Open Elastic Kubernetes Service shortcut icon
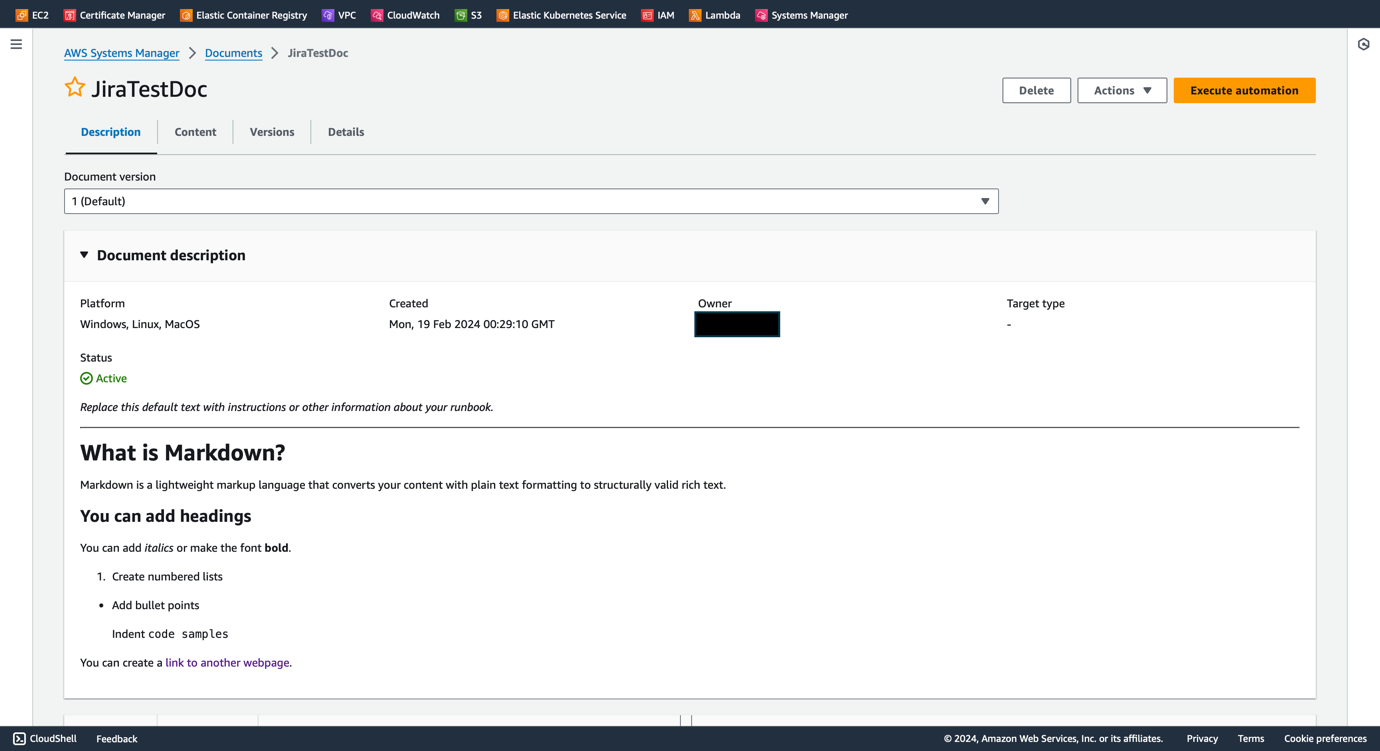The image size is (1380, 751). pyautogui.click(x=503, y=15)
